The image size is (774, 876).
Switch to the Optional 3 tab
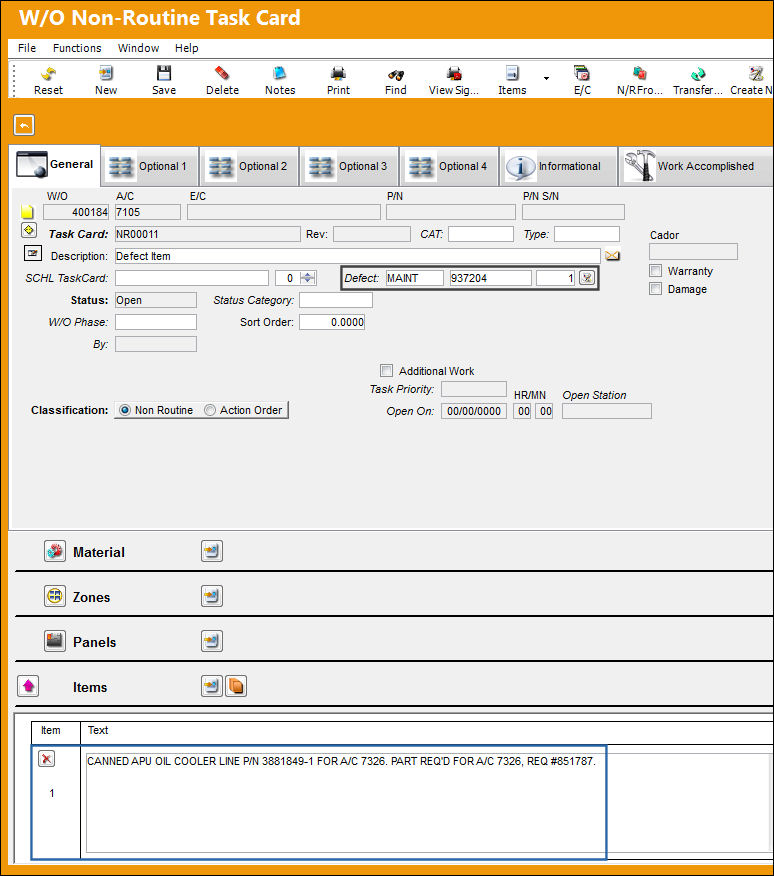[350, 166]
